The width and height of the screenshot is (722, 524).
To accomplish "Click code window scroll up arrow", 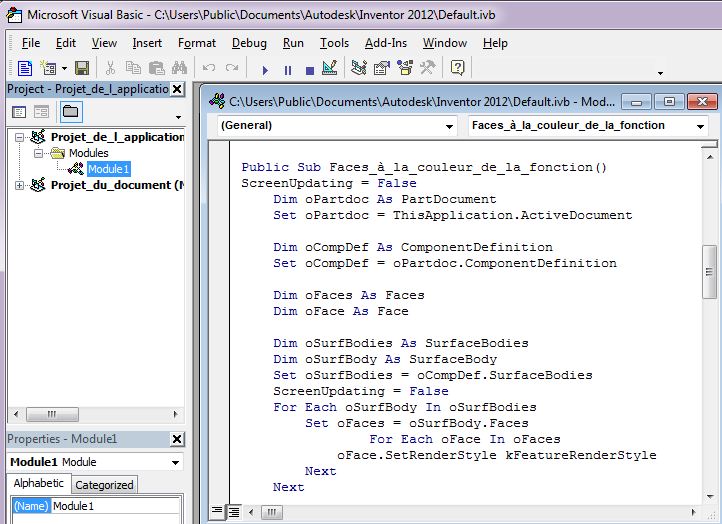I will [710, 157].
